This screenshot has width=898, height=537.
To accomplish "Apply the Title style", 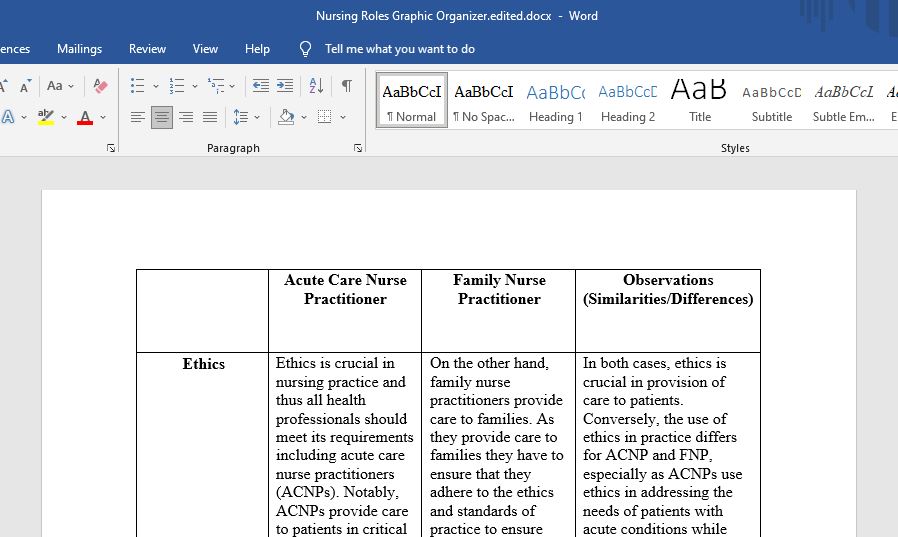I will pyautogui.click(x=699, y=100).
